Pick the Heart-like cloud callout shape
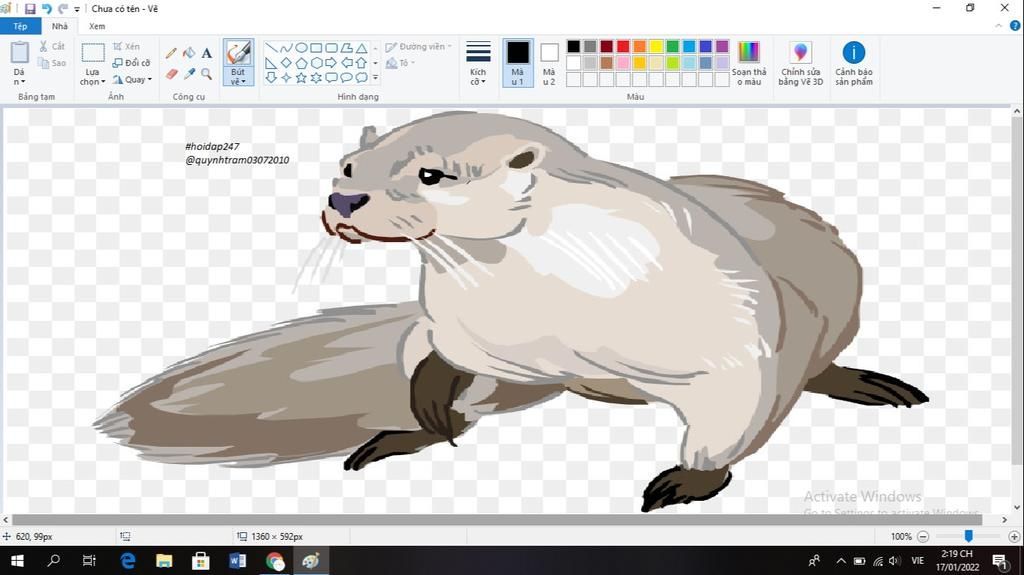Screen dimensions: 1024x575 [x=361, y=78]
